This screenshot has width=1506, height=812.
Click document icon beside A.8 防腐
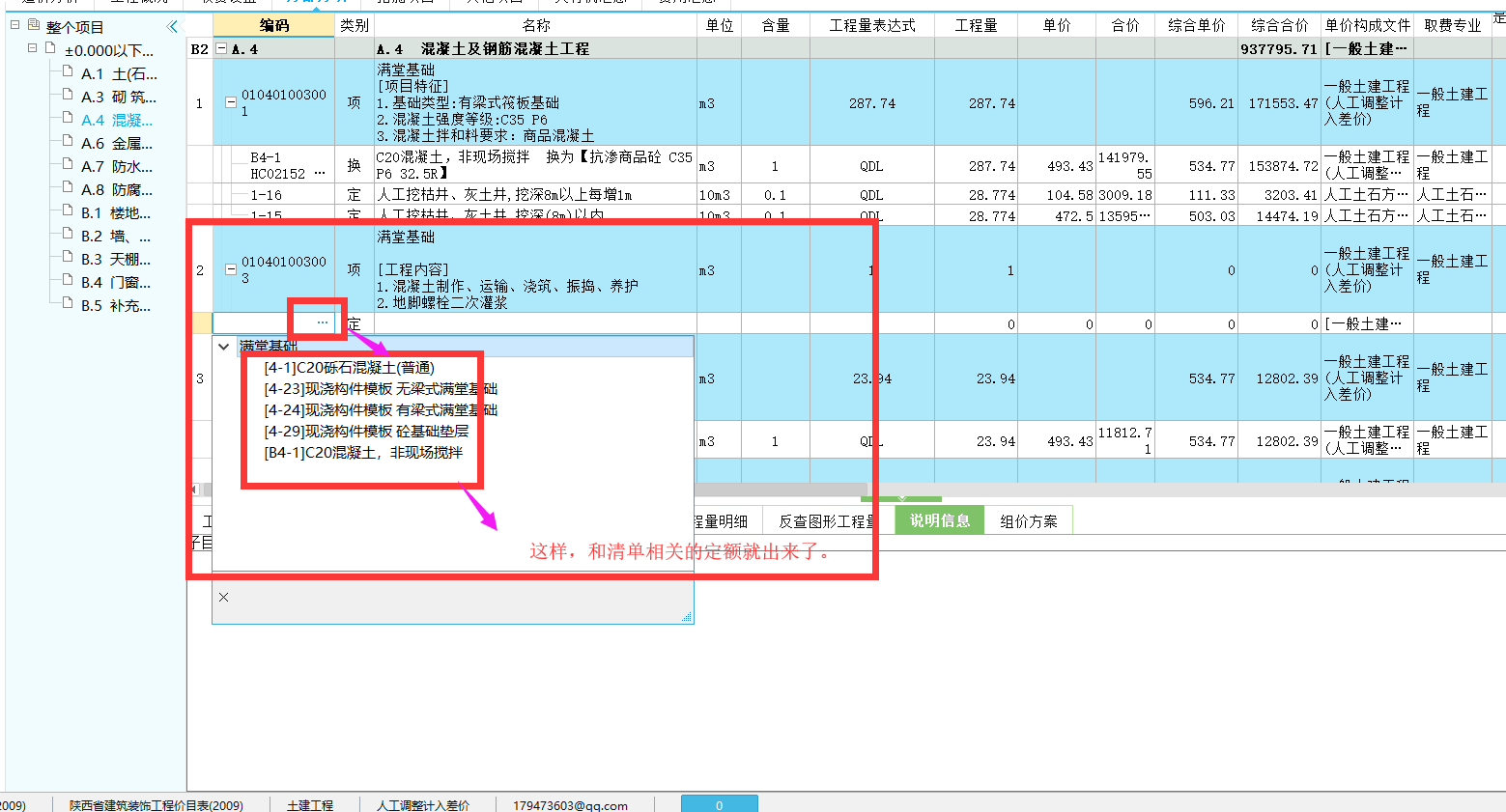[68, 188]
